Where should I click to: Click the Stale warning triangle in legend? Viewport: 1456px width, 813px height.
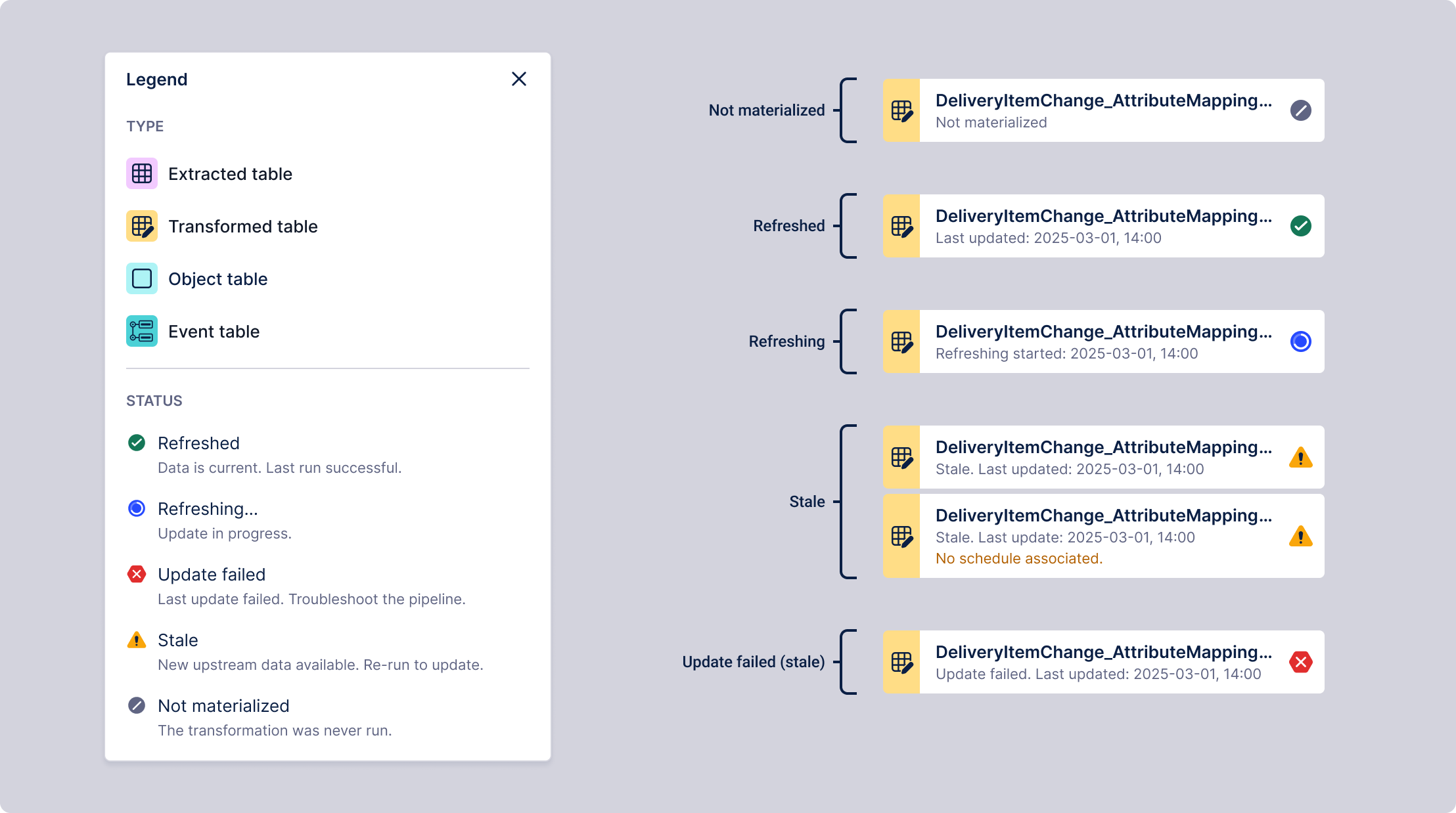pos(136,640)
